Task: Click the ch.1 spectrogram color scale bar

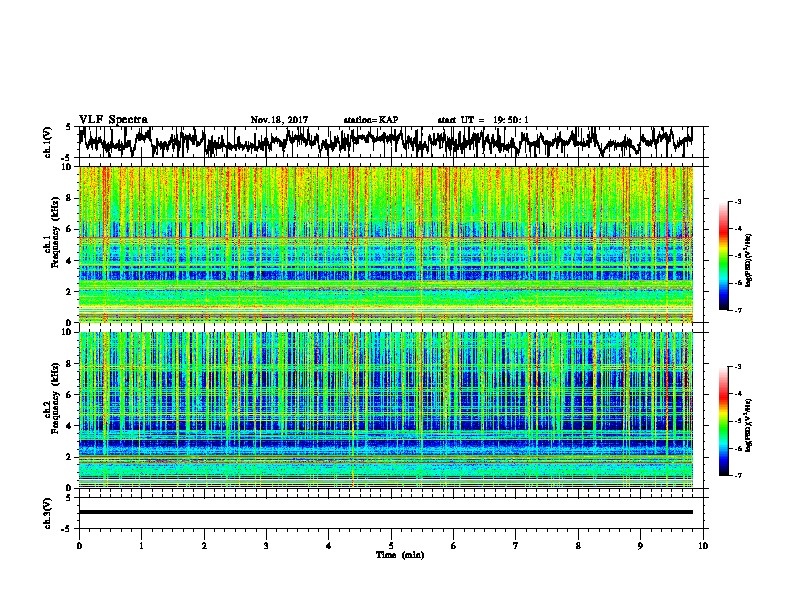Action: click(x=723, y=256)
